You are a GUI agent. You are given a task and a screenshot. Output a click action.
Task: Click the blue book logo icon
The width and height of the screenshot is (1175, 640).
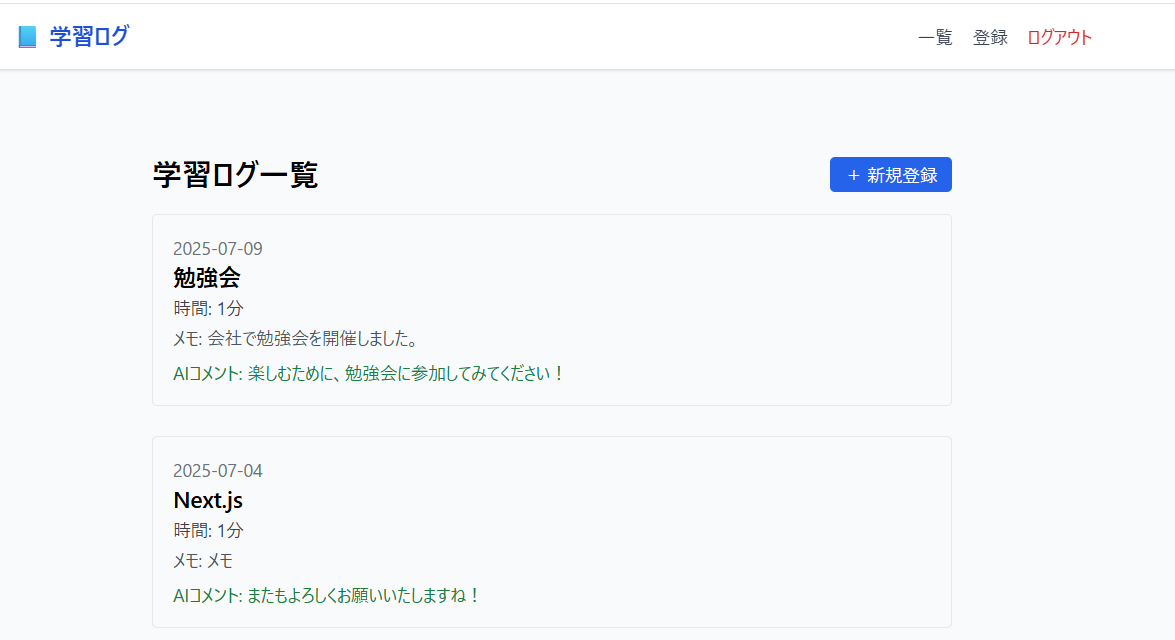point(28,37)
